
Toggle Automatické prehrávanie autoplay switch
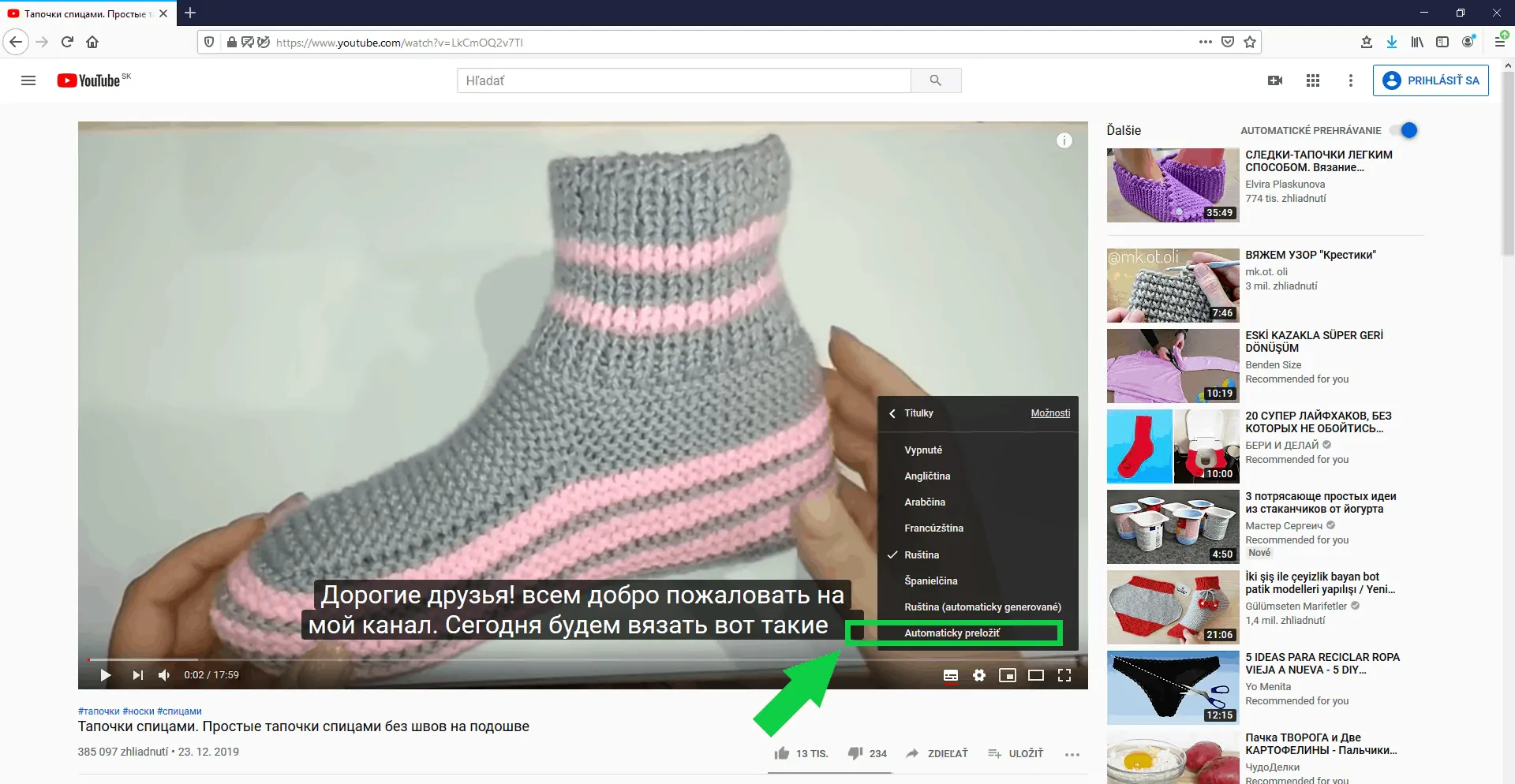(1405, 130)
